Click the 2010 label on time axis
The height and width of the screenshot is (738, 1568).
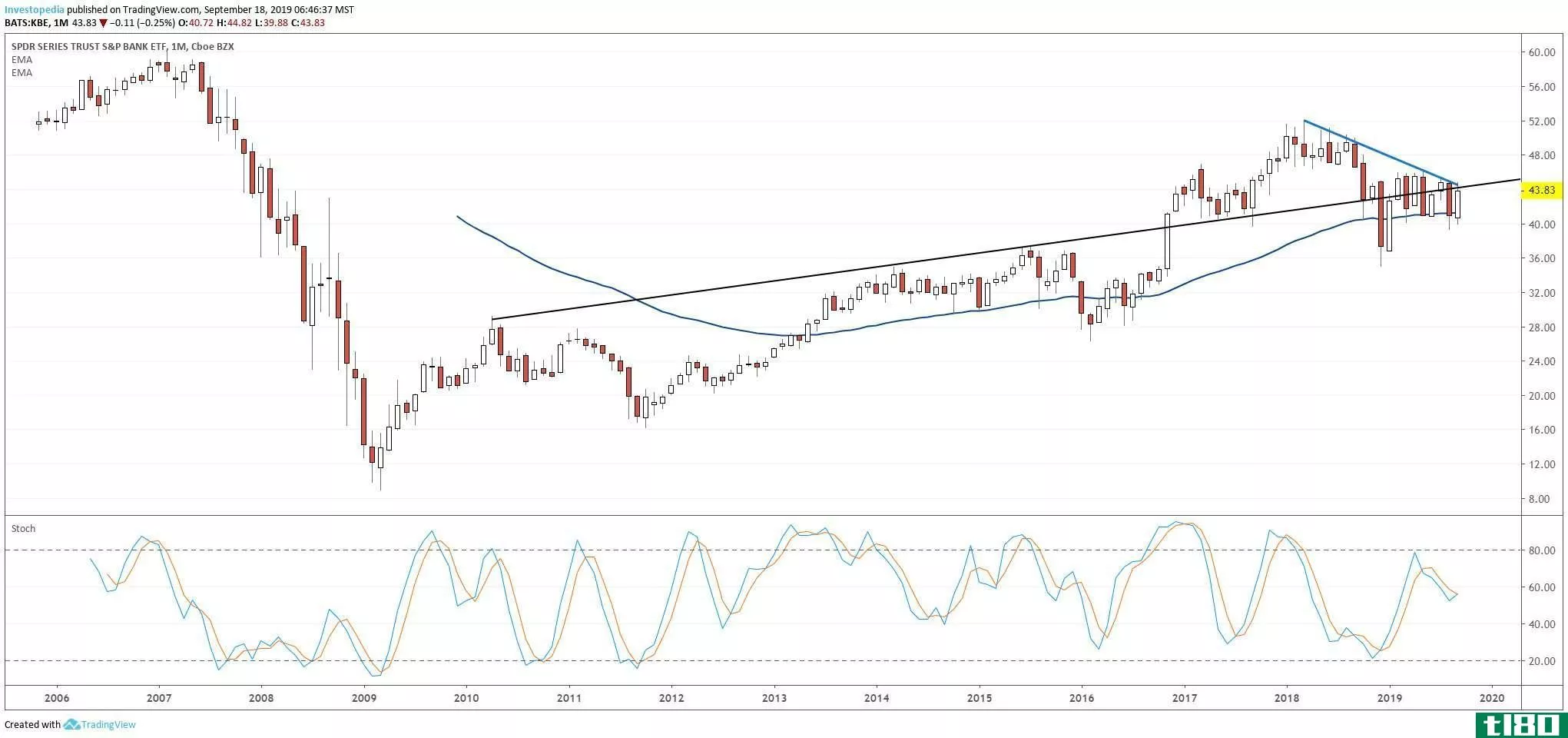466,698
